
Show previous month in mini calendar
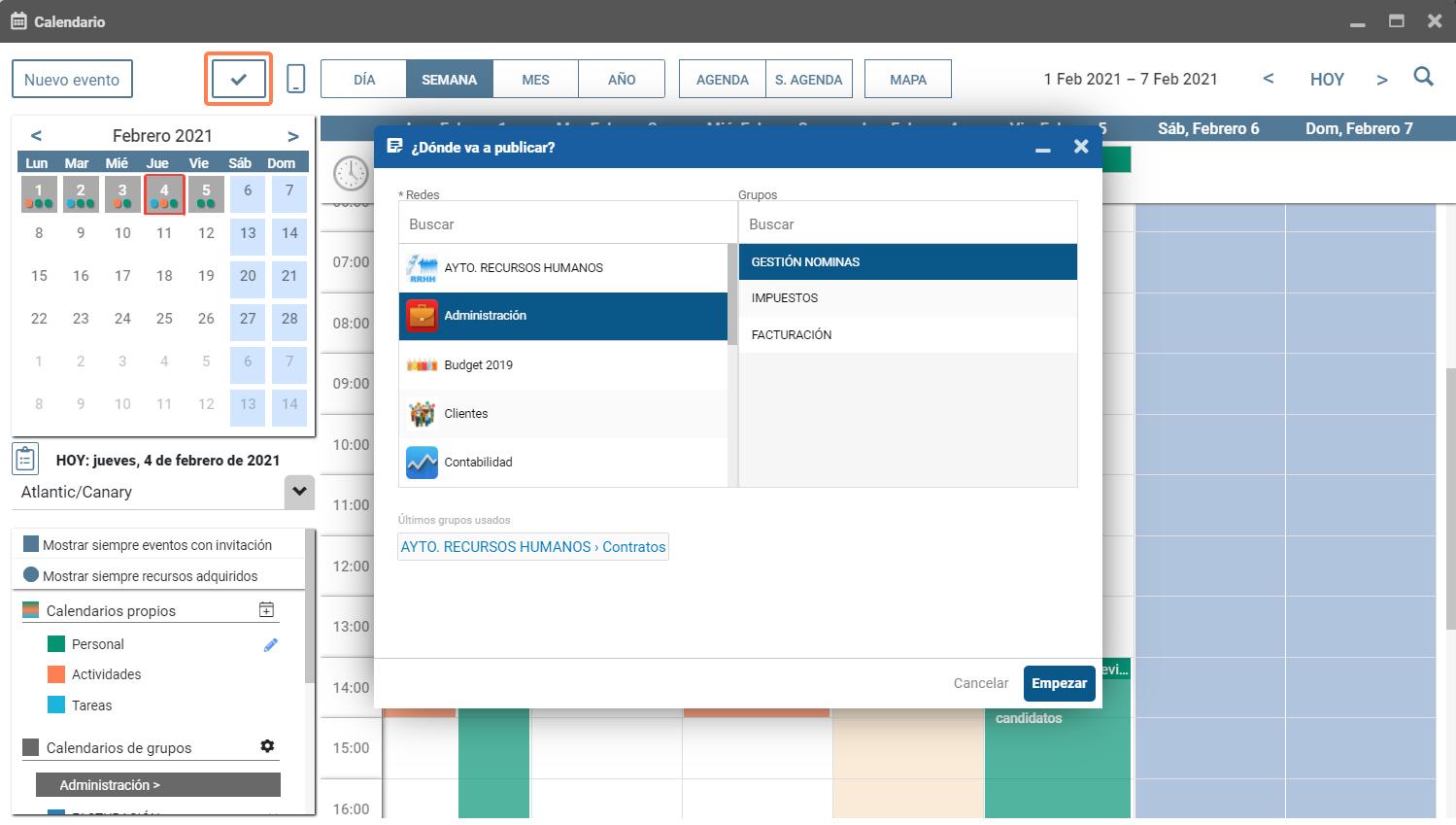[x=36, y=136]
